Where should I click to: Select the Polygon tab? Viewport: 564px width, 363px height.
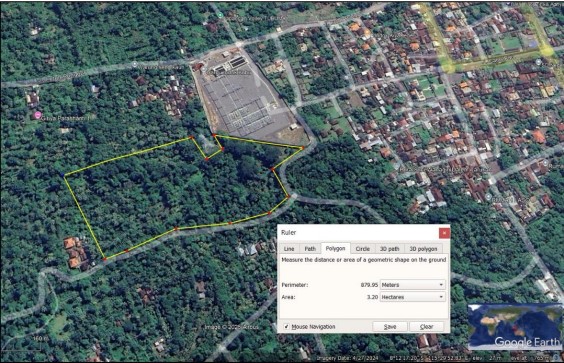tap(335, 248)
